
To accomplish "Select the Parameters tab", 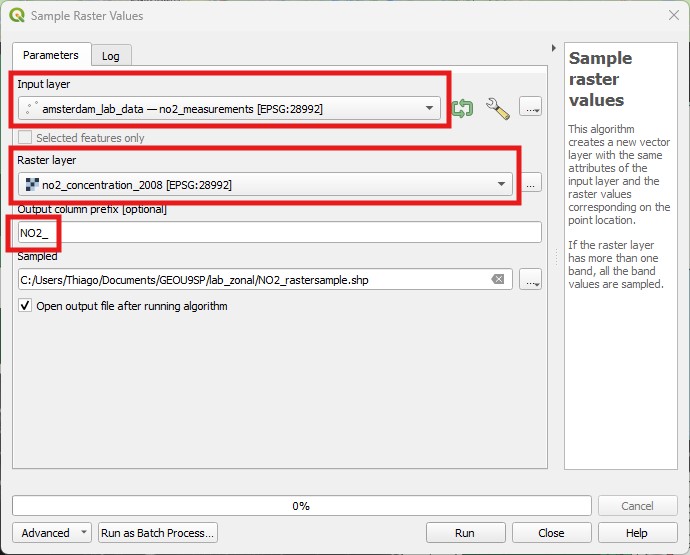I will tap(51, 55).
